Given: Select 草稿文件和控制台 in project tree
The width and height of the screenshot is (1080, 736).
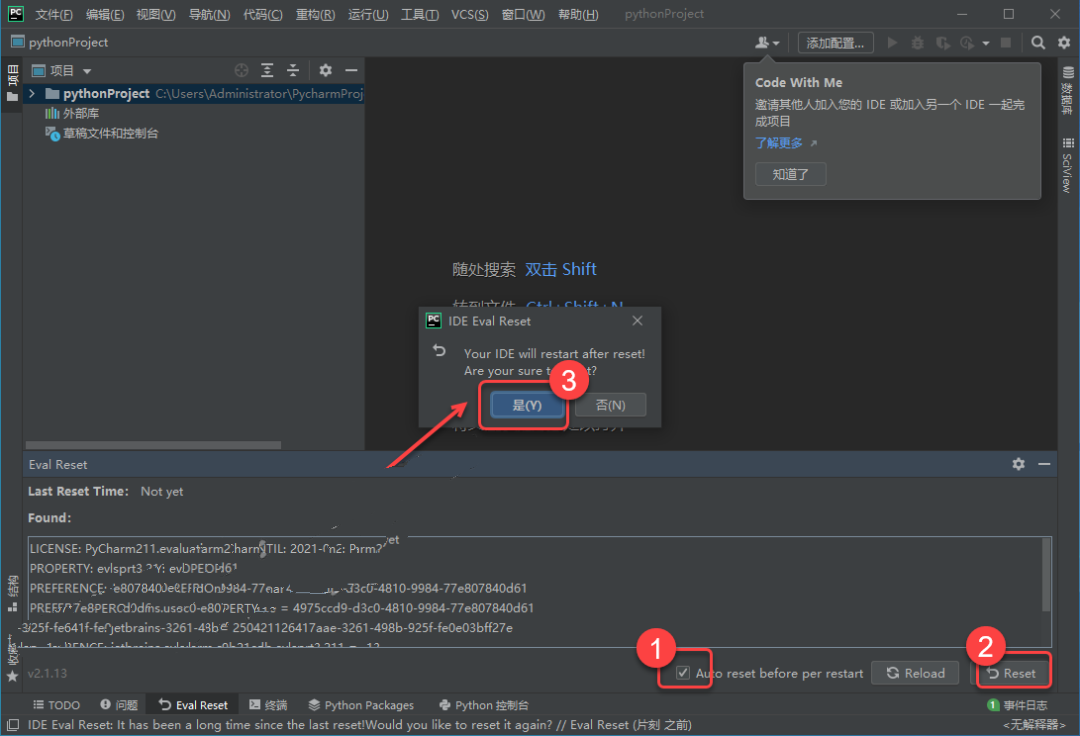Looking at the screenshot, I should coord(102,133).
